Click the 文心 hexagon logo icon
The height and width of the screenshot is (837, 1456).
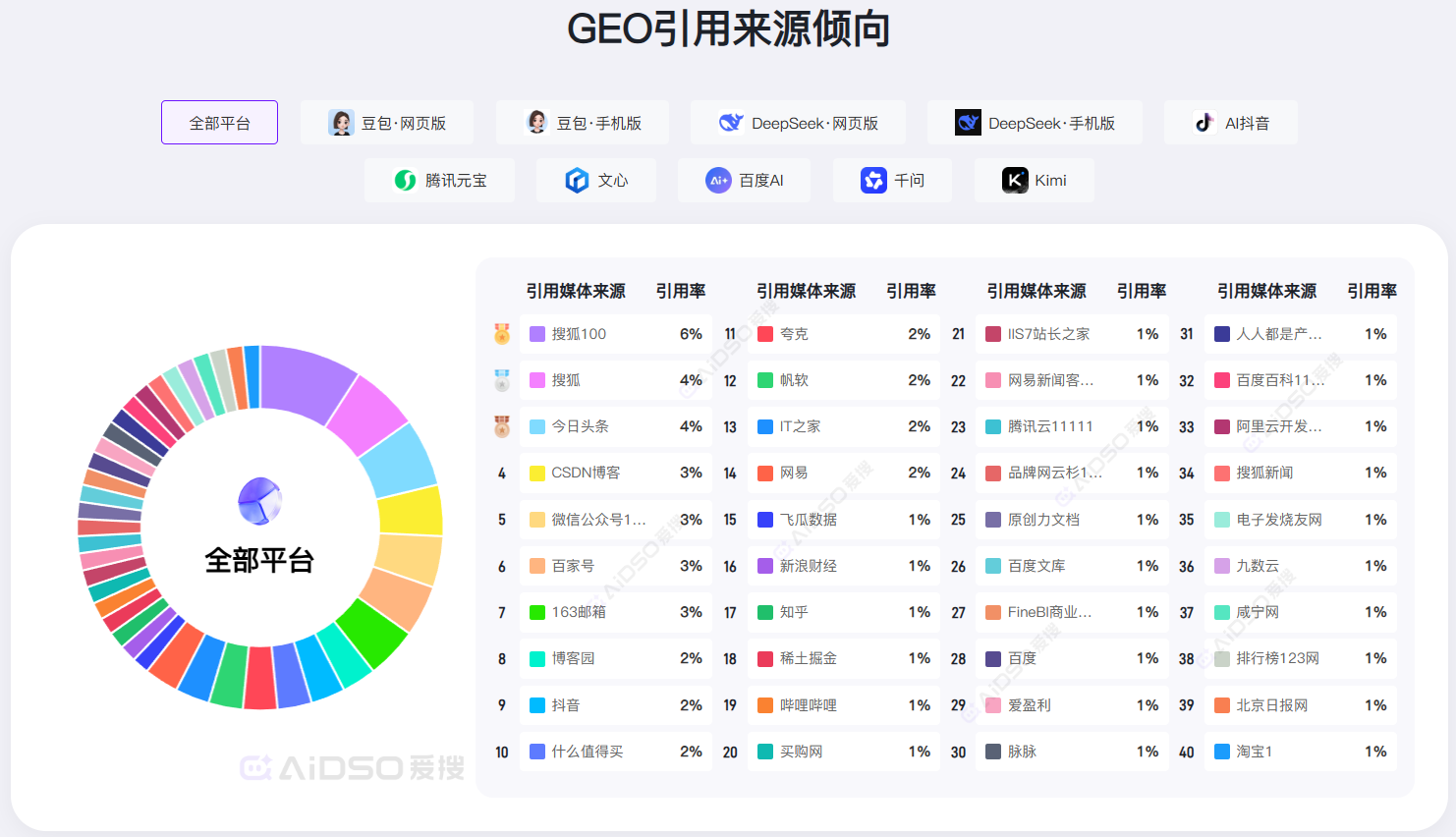pyautogui.click(x=577, y=181)
